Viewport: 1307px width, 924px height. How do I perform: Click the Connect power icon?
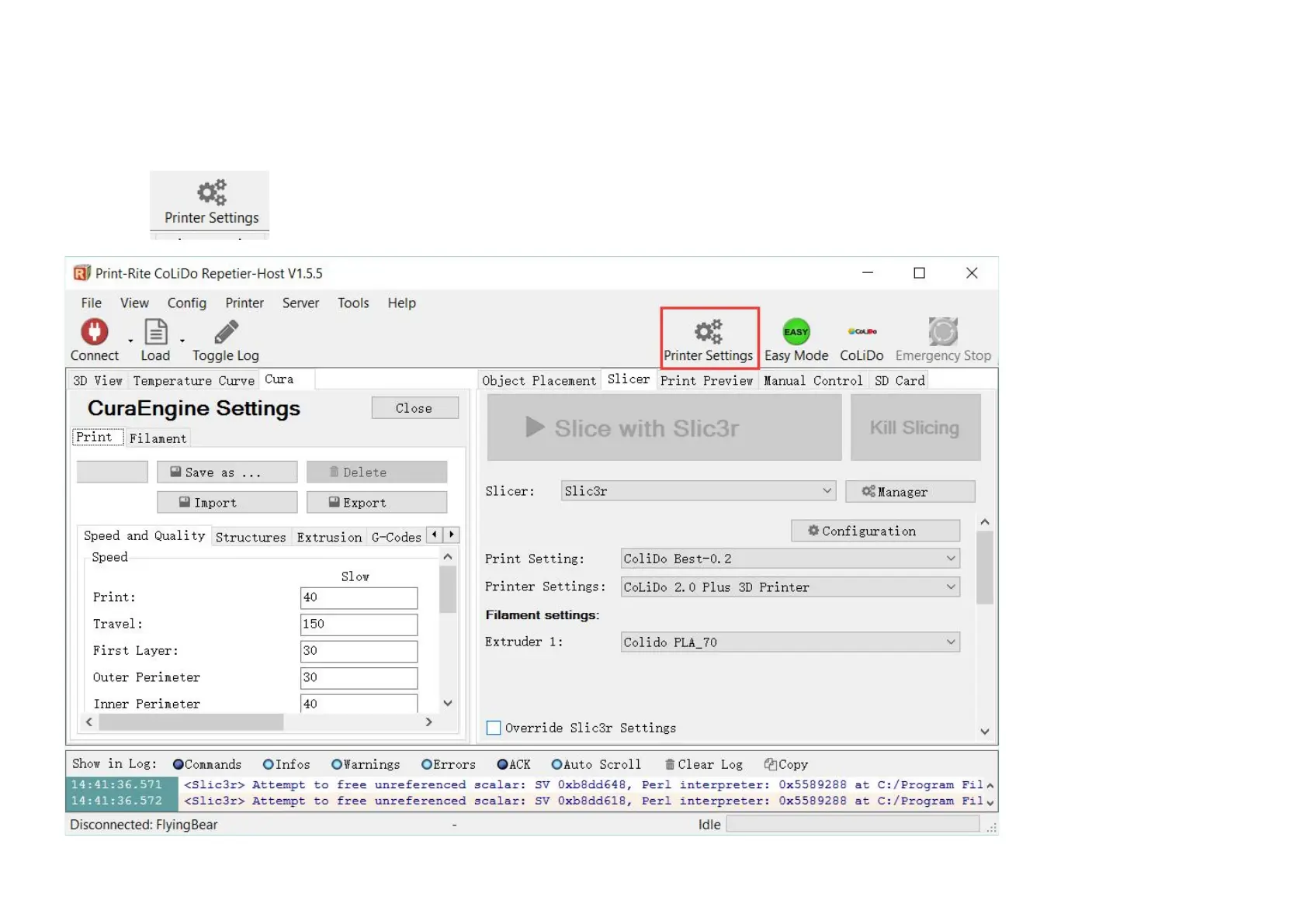click(x=95, y=332)
